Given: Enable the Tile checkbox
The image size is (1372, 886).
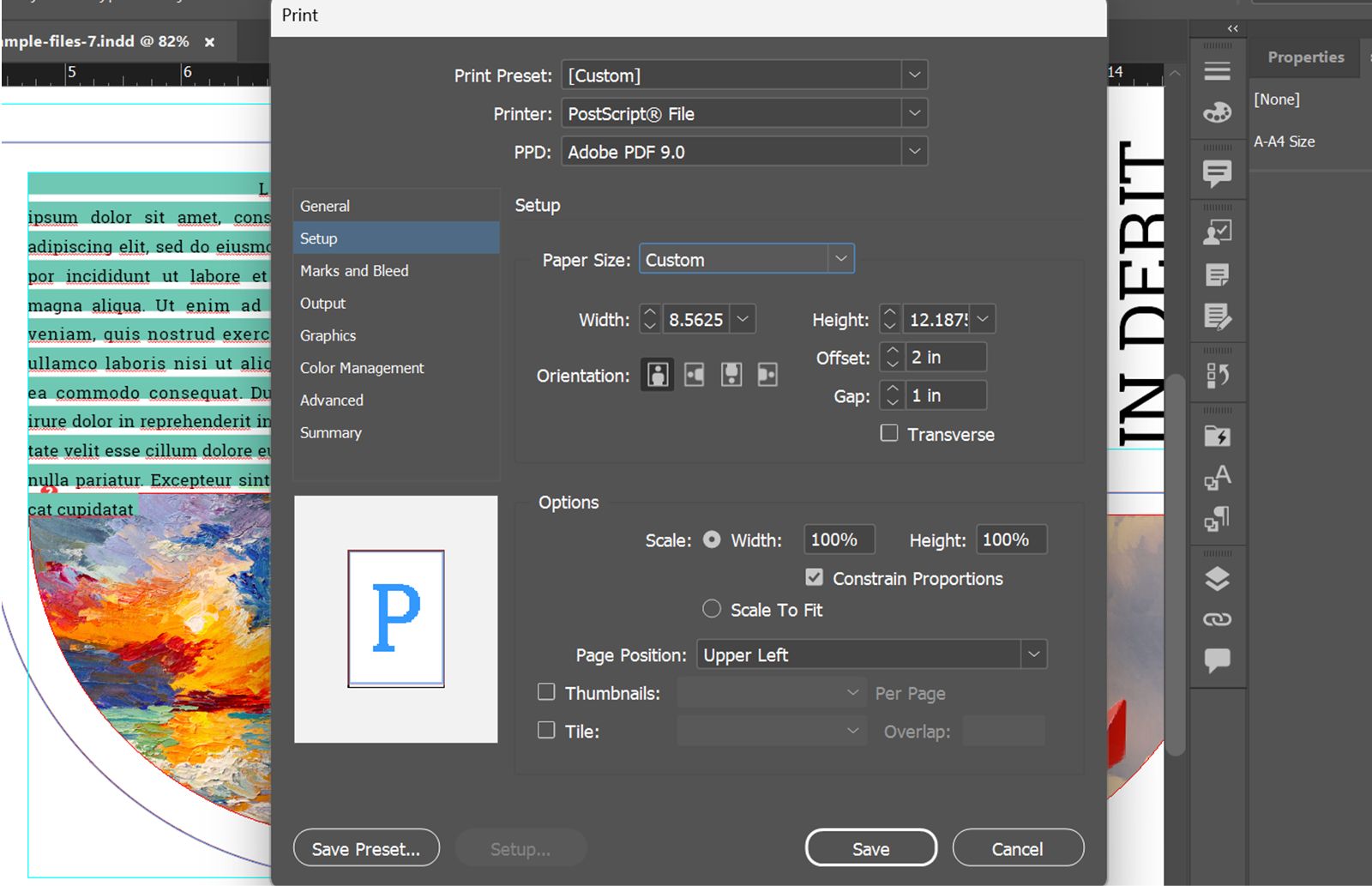Looking at the screenshot, I should (x=546, y=730).
